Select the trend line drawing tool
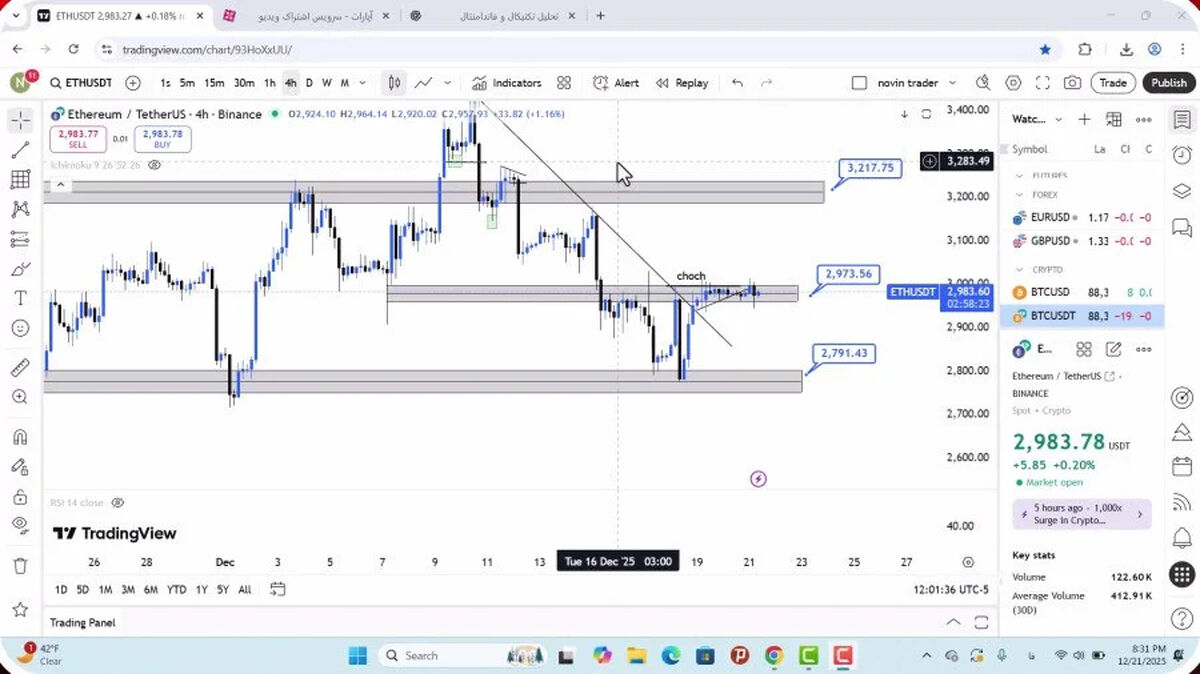This screenshot has height=674, width=1200. coord(20,151)
